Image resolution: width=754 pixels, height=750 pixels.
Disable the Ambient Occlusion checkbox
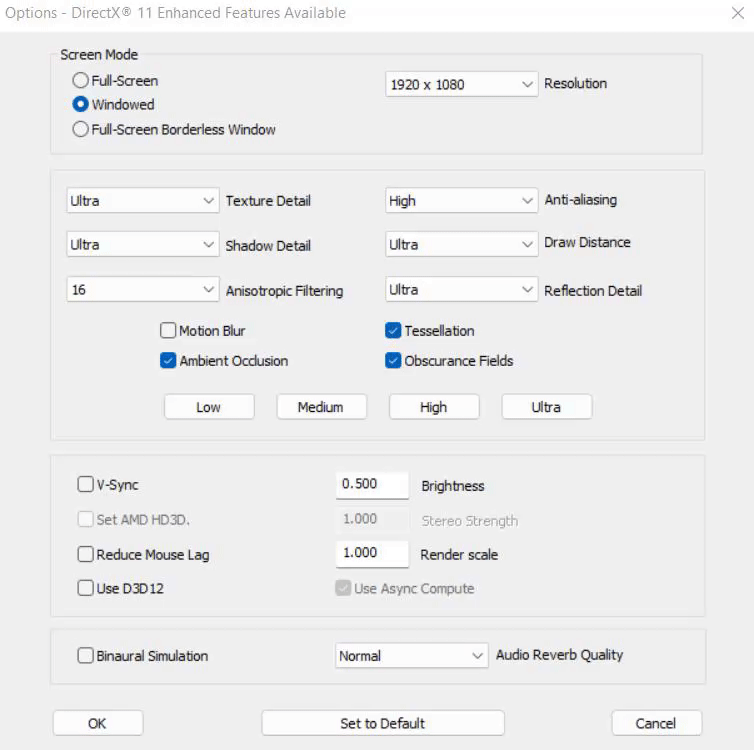[168, 361]
